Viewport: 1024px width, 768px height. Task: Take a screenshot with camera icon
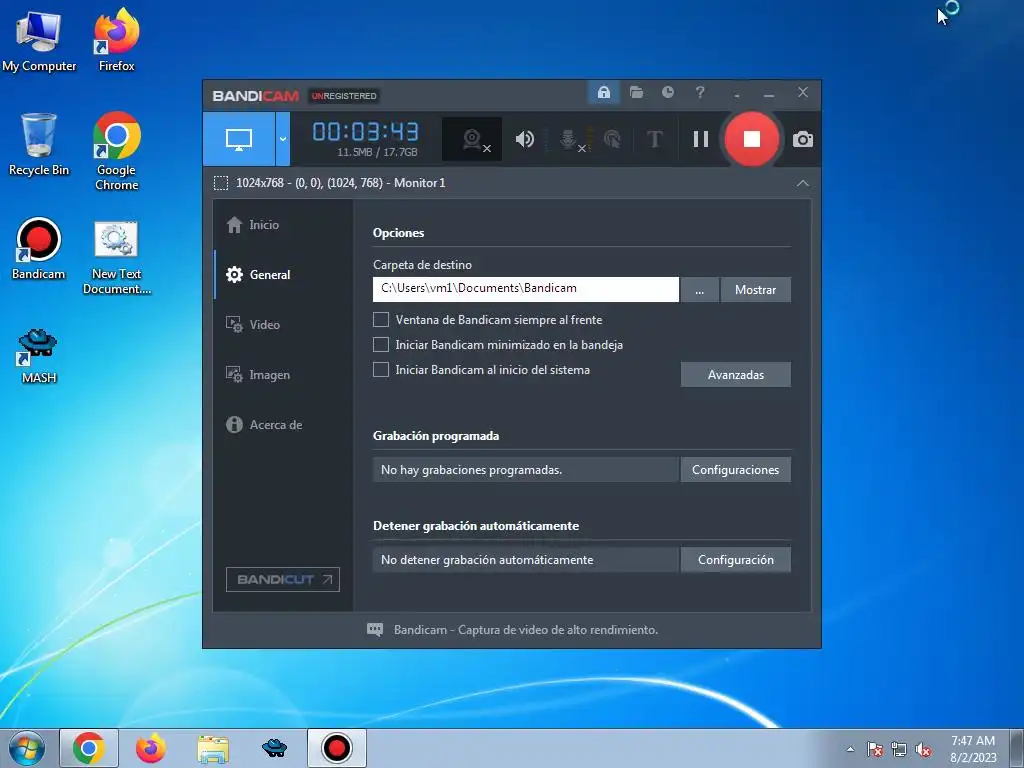pos(803,139)
